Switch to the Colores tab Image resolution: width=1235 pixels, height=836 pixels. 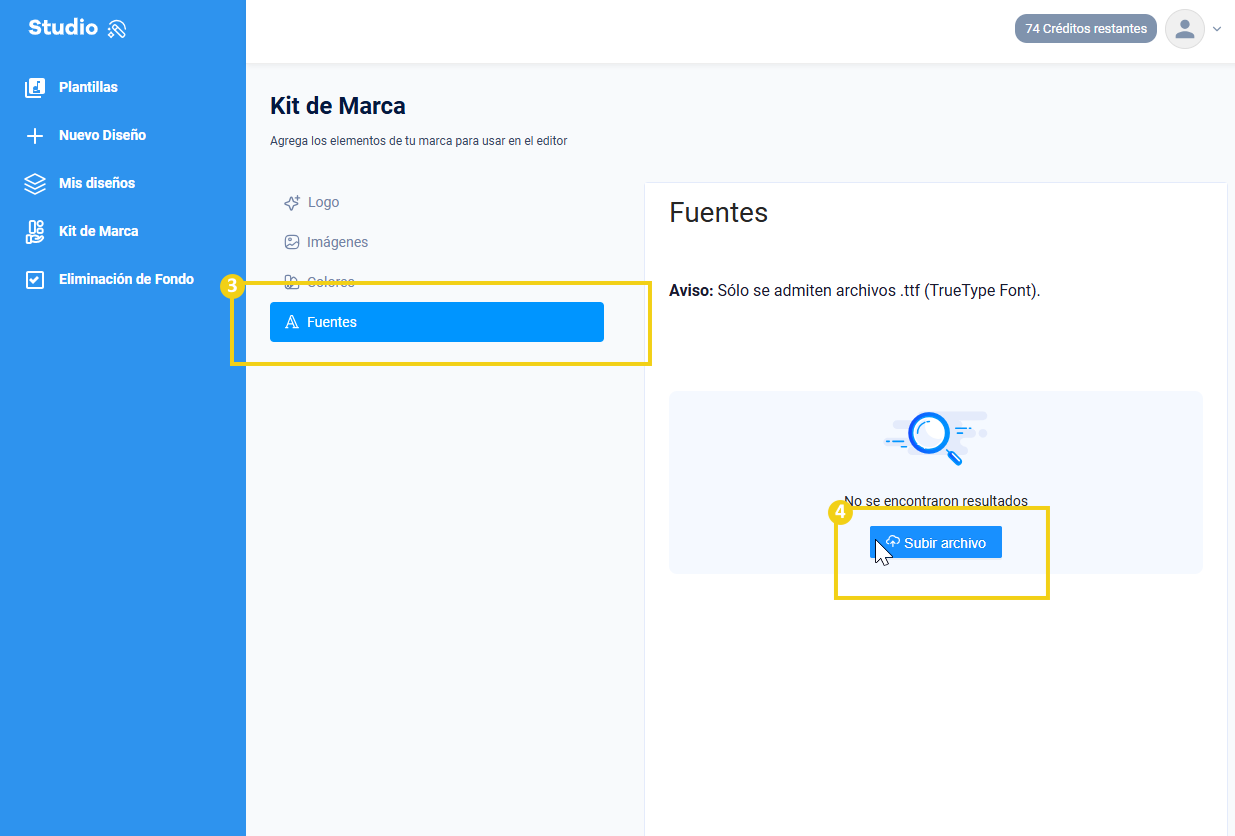[x=437, y=282]
